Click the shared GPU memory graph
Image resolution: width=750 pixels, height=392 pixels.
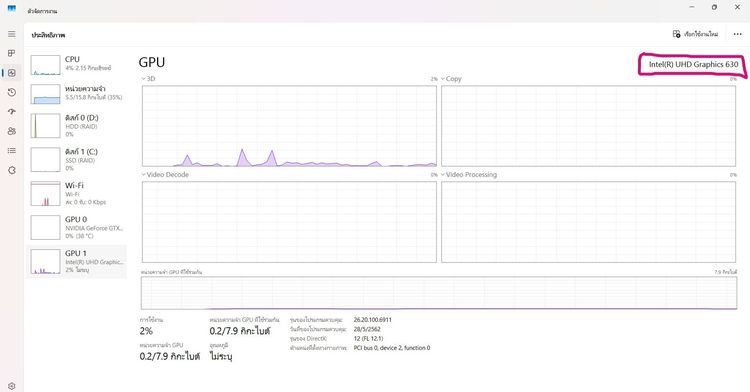pyautogui.click(x=439, y=293)
